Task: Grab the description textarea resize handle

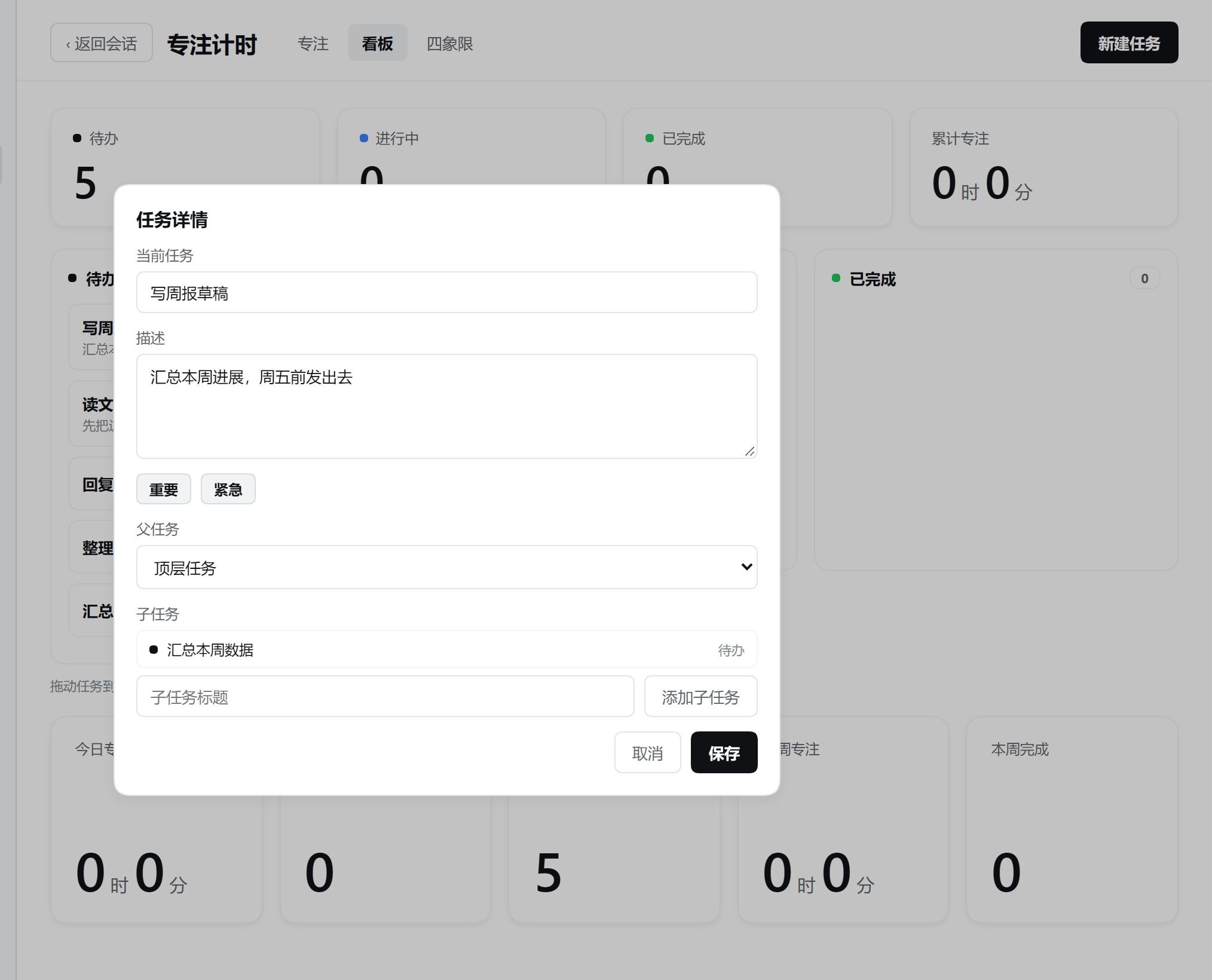Action: (x=749, y=451)
